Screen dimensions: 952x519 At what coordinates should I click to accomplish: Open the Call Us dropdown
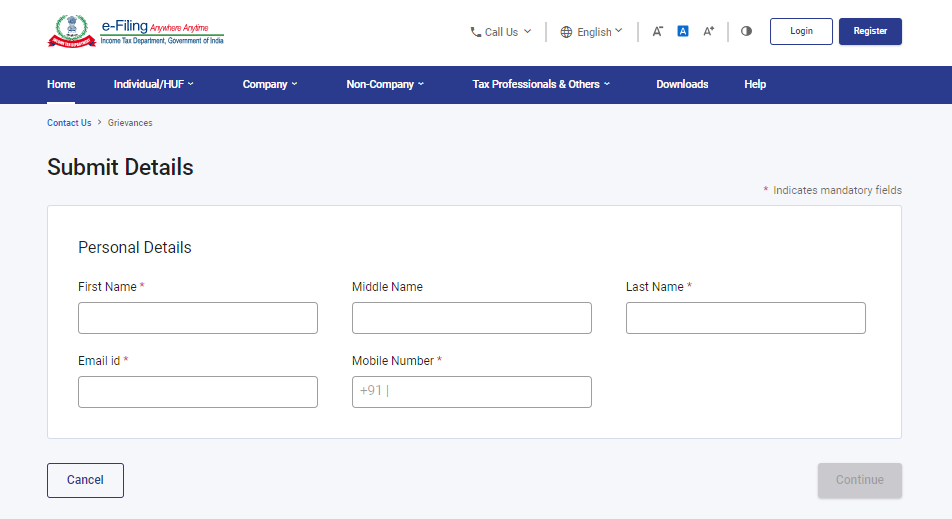[x=501, y=32]
